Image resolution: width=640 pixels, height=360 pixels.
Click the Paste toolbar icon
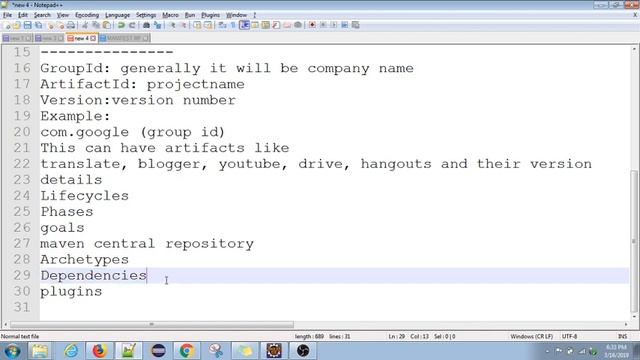pyautogui.click(x=107, y=25)
